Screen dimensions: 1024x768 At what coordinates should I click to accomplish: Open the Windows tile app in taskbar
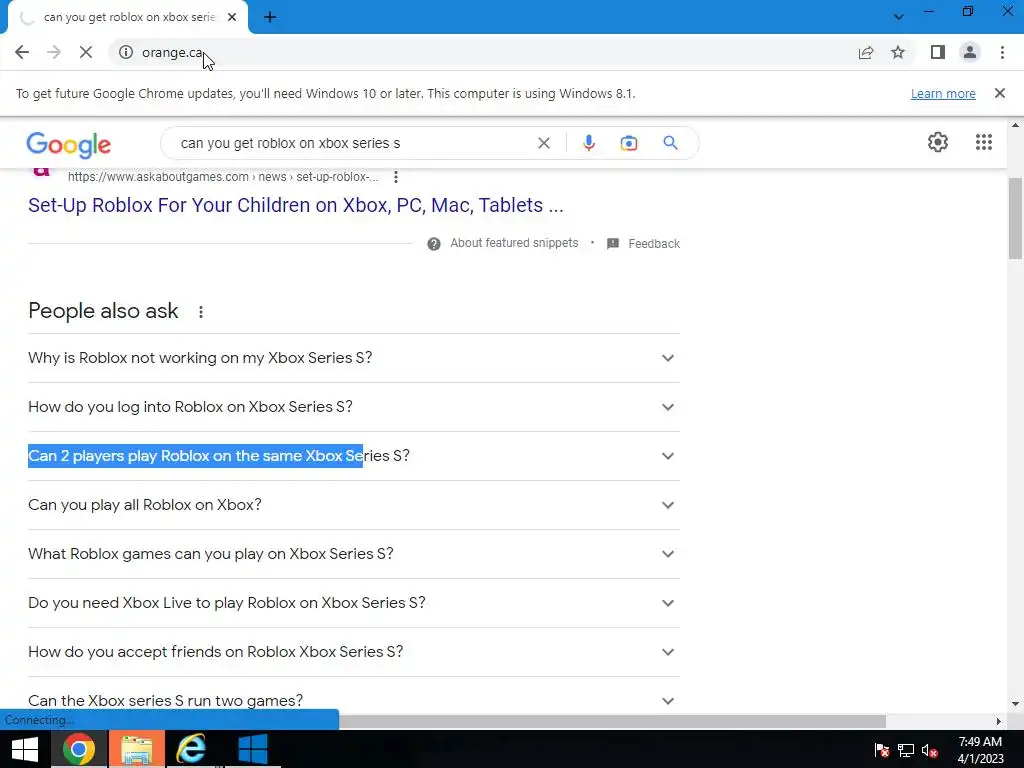click(253, 749)
